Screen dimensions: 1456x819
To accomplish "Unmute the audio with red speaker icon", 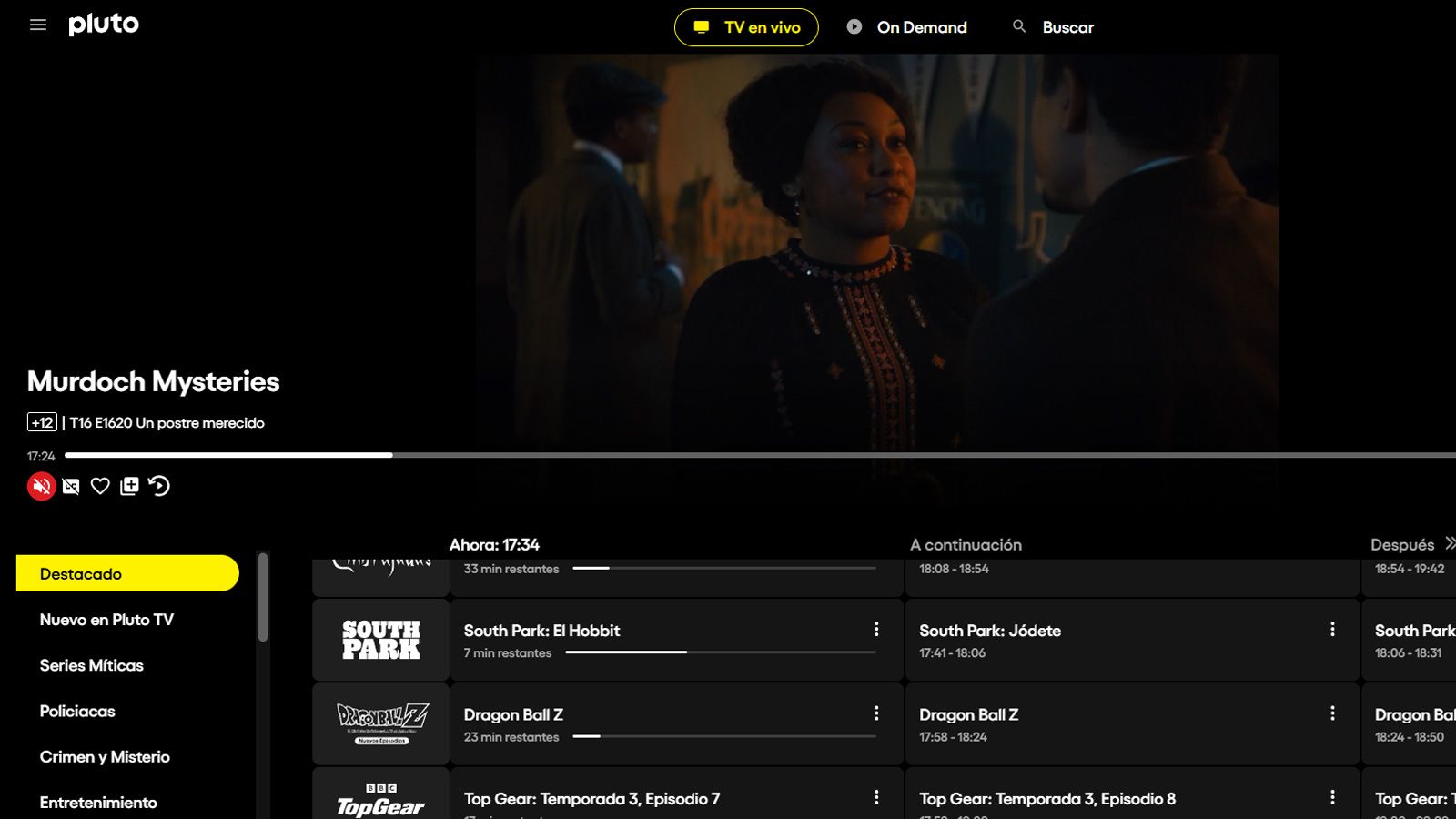I will tap(42, 486).
